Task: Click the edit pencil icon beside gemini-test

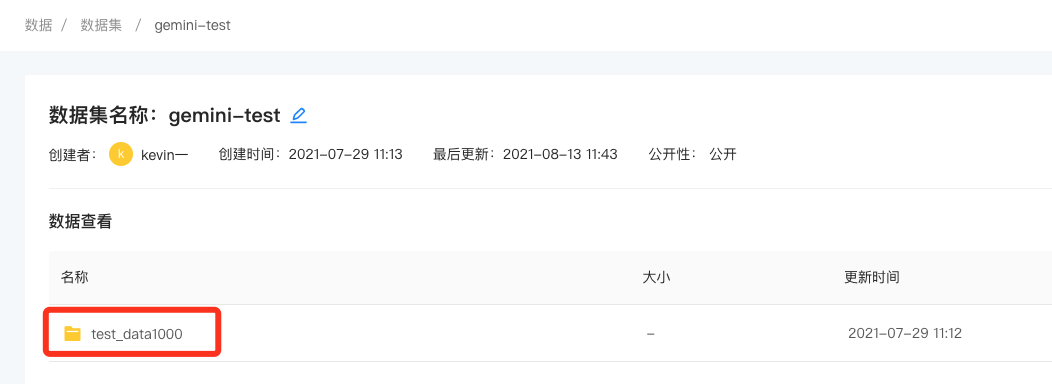Action: (299, 115)
